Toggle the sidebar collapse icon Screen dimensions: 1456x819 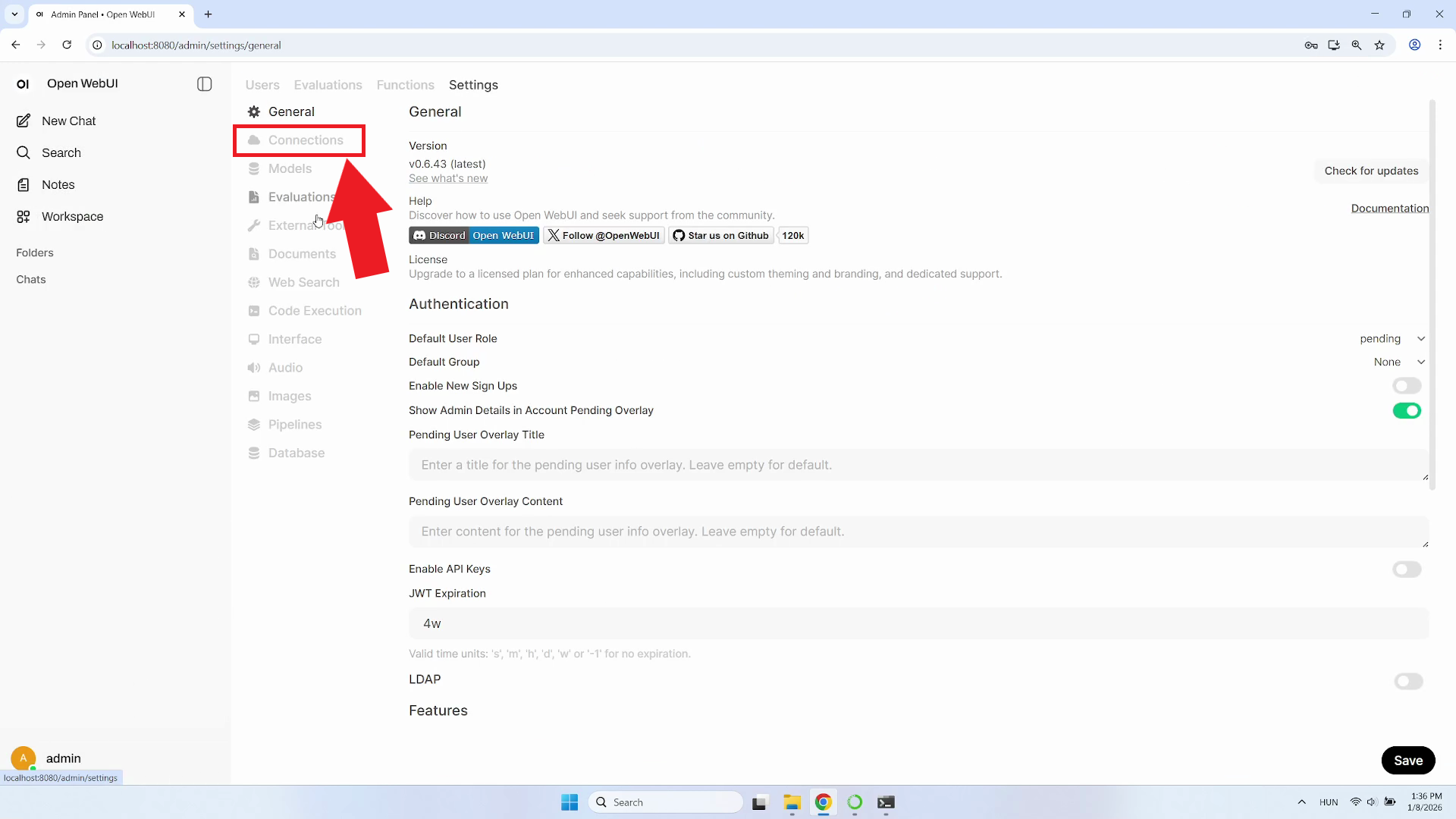(204, 84)
